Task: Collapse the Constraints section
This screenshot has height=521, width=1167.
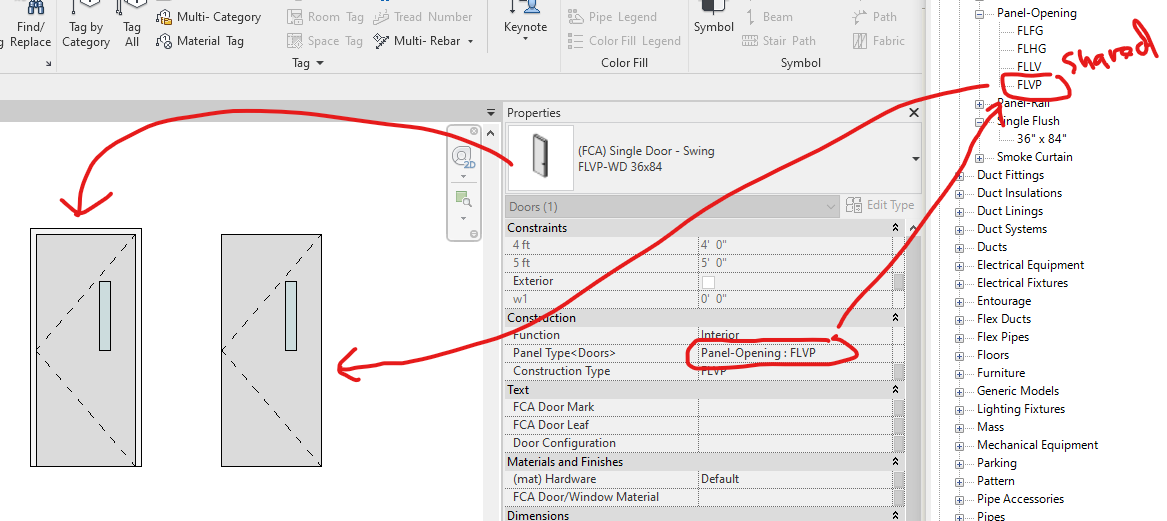Action: coord(894,228)
